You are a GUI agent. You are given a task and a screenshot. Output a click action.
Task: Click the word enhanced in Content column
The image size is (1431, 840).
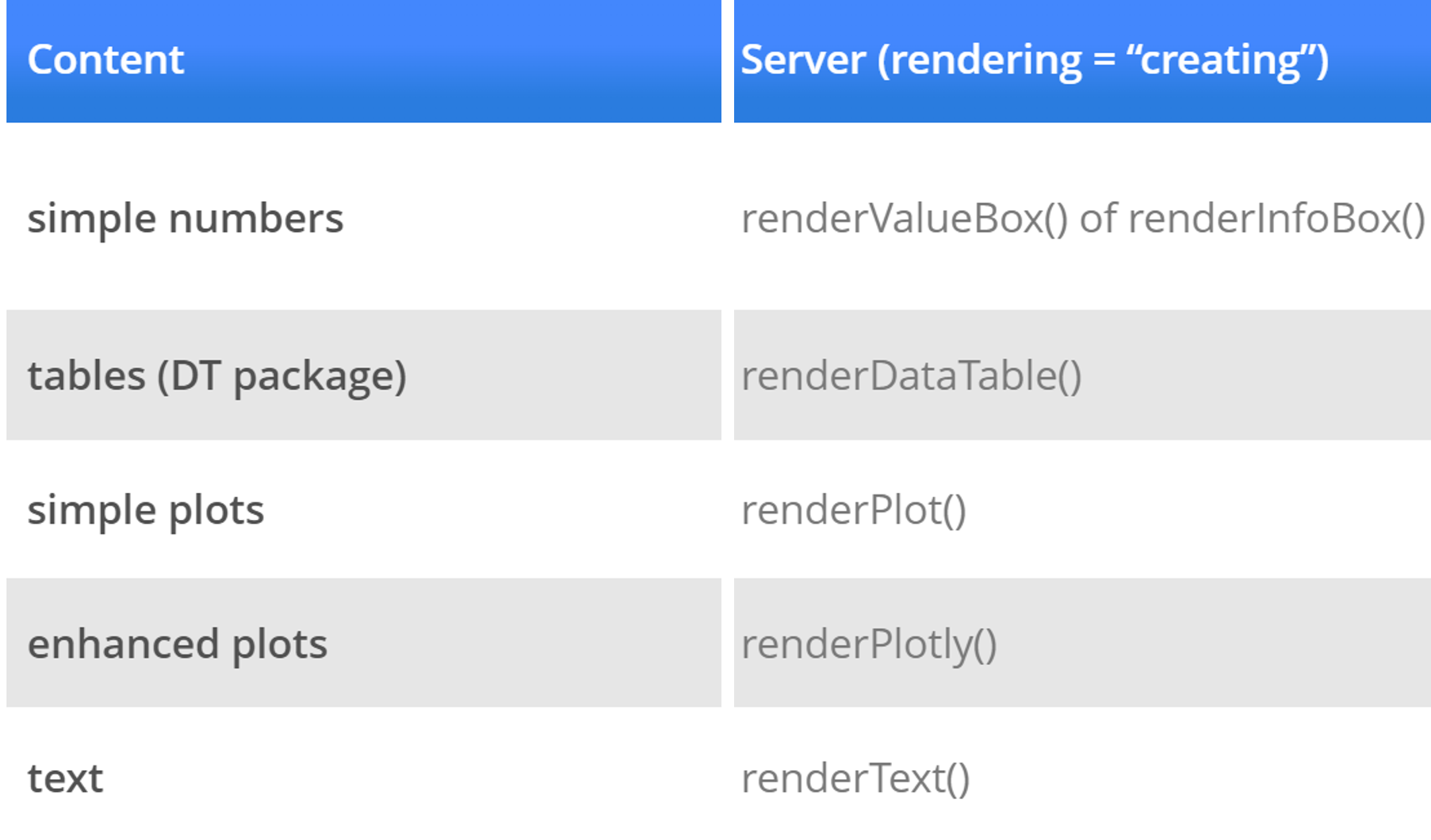[123, 643]
